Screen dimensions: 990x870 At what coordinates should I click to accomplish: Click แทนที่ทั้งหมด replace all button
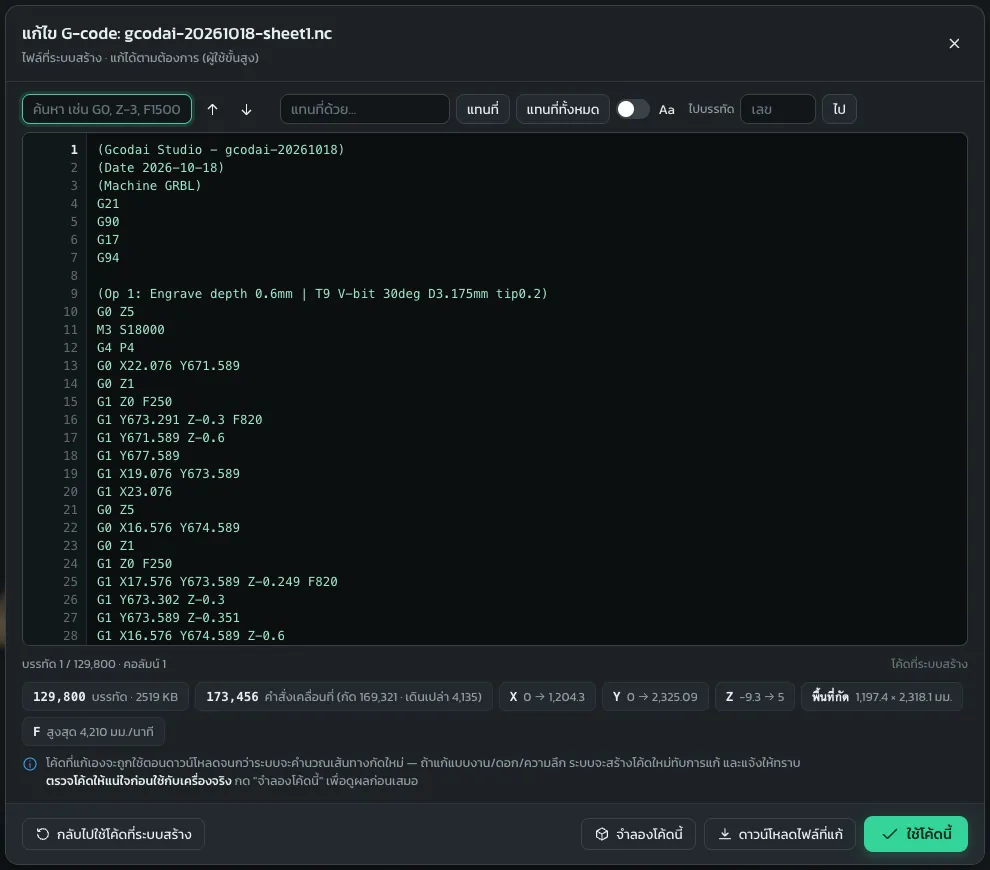click(x=563, y=109)
